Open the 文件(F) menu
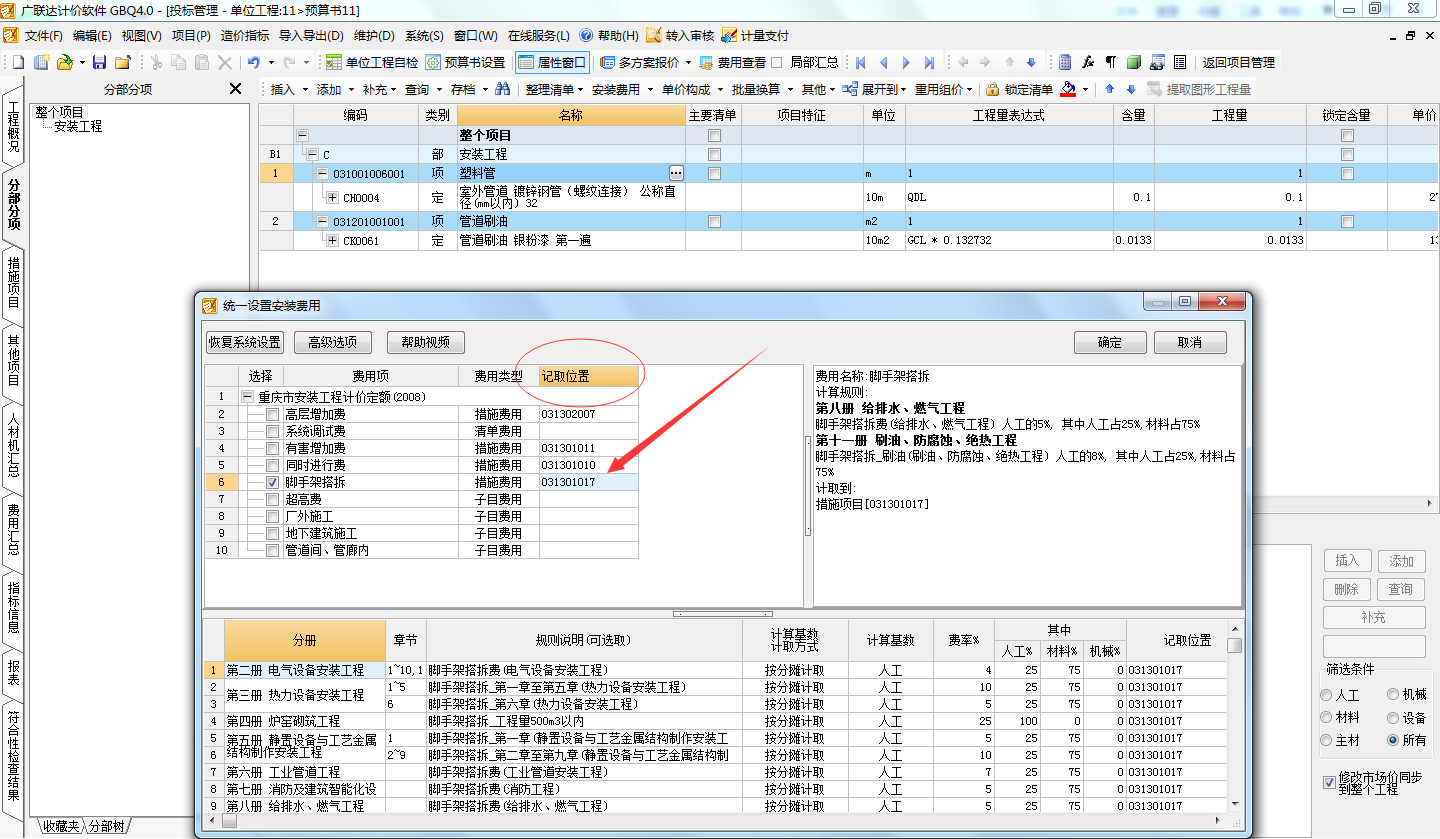Screen dimensions: 1440x839 [44, 35]
